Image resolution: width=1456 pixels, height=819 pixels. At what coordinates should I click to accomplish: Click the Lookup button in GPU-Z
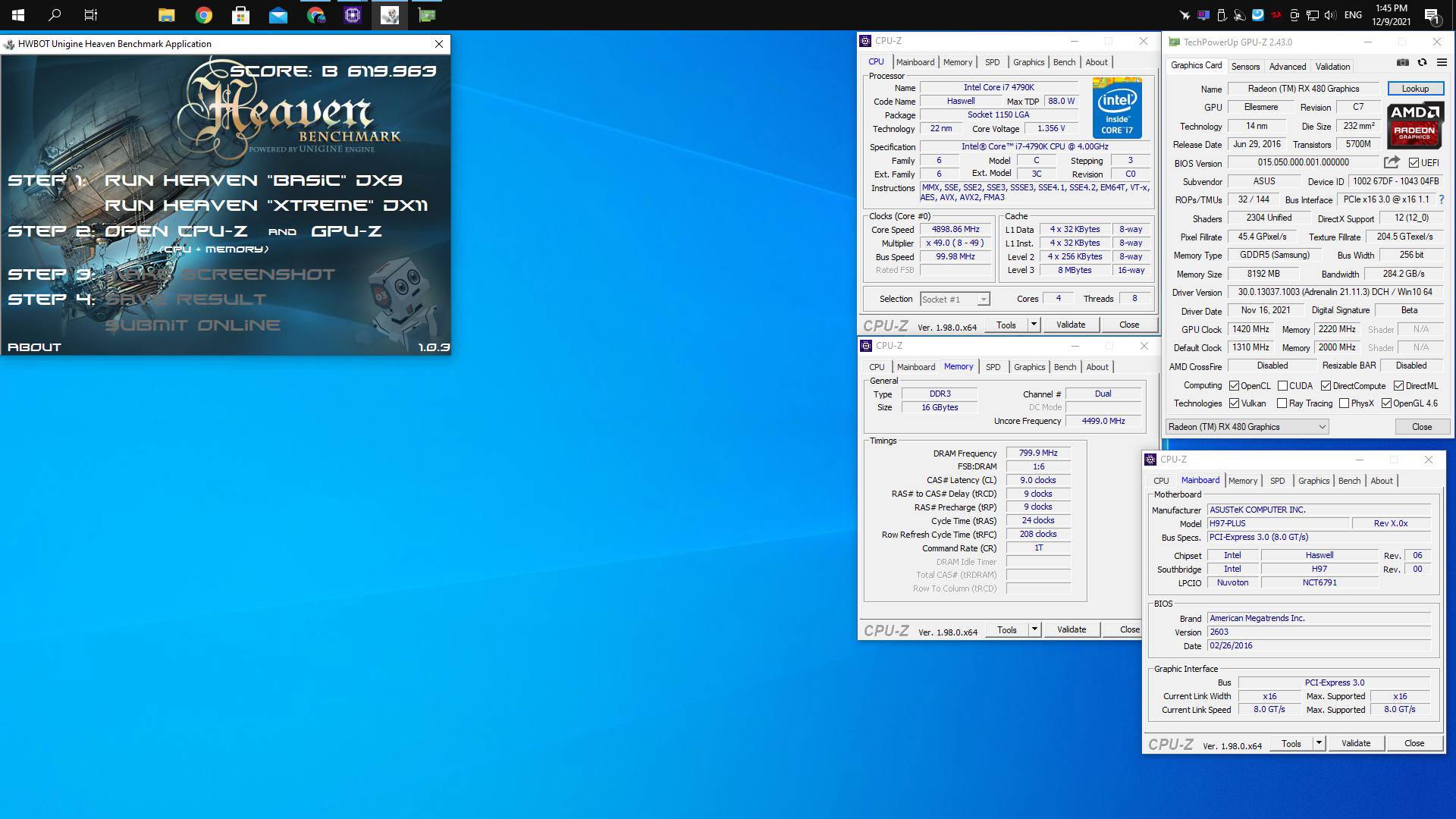tap(1415, 89)
